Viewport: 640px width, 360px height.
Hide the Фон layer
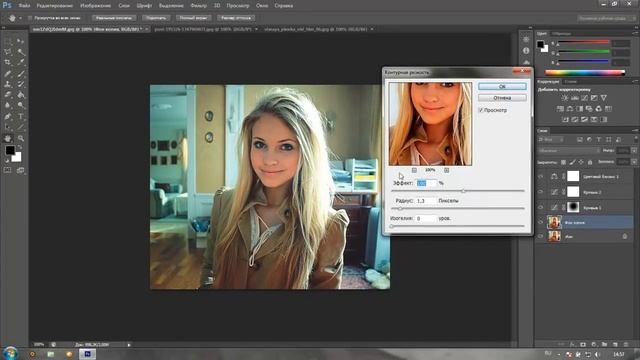click(x=541, y=236)
